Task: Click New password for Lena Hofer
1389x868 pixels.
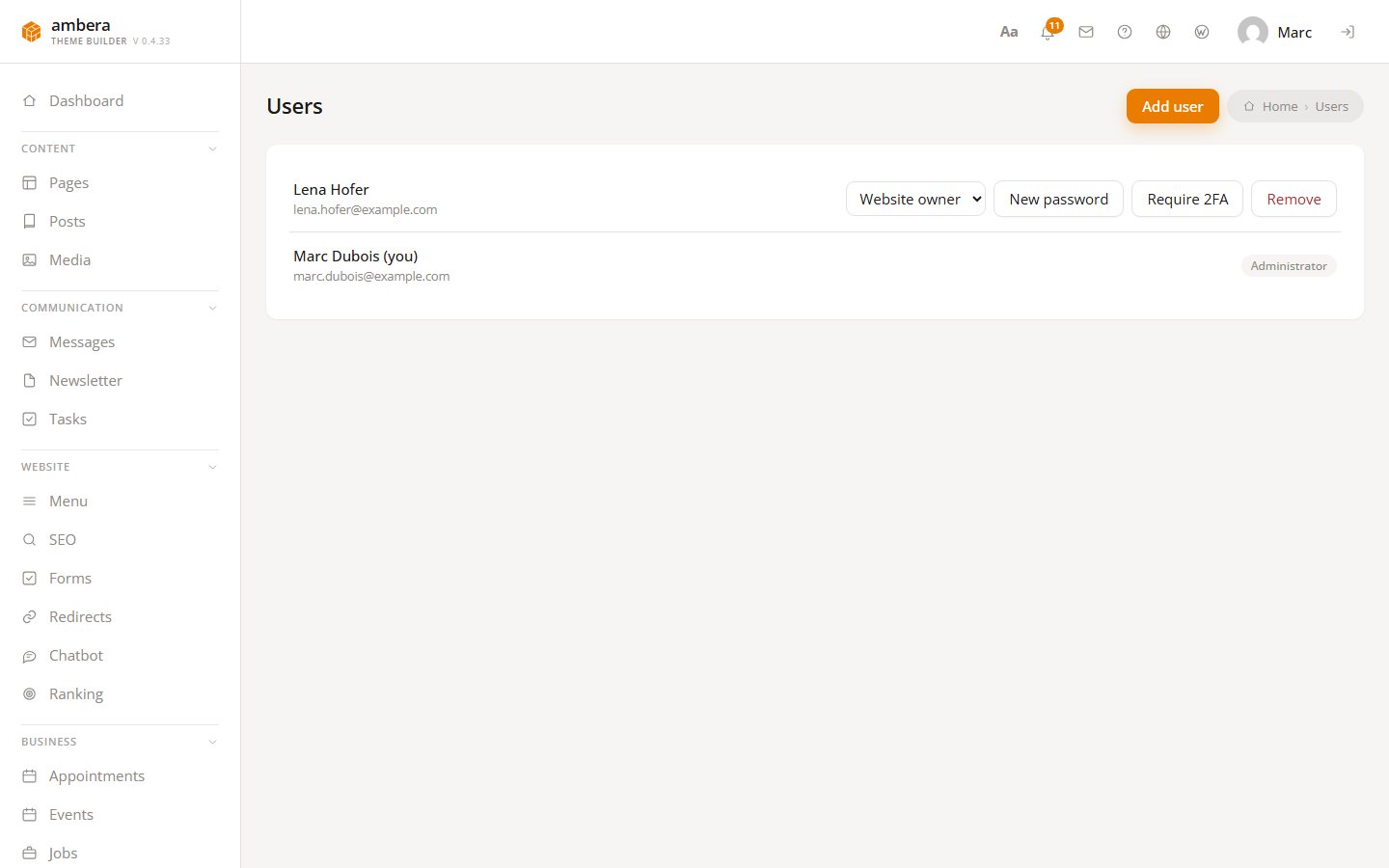Action: pos(1058,199)
